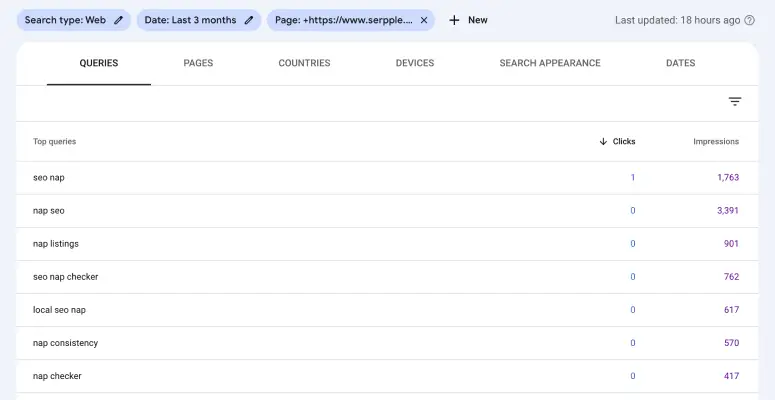Open the Last updated help question icon
Screen dimensions: 775x400
750,20
